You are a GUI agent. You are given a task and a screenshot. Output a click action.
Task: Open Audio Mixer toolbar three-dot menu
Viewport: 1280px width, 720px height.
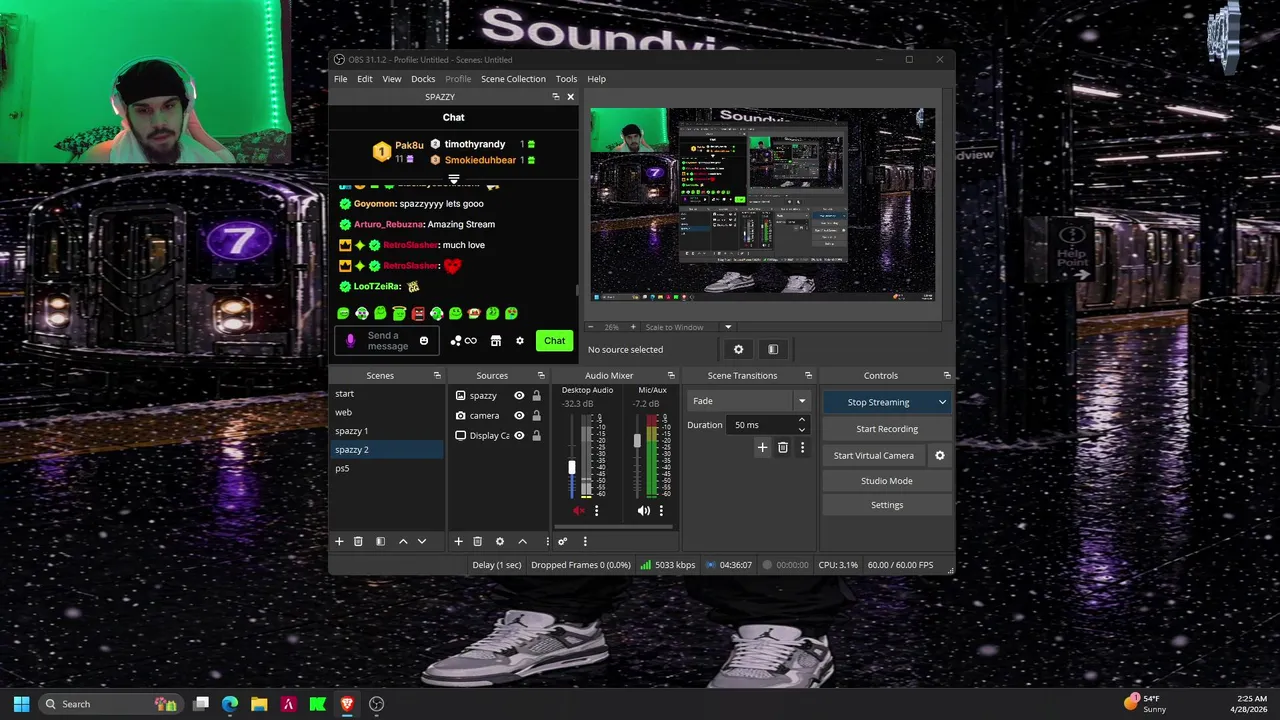(x=585, y=541)
